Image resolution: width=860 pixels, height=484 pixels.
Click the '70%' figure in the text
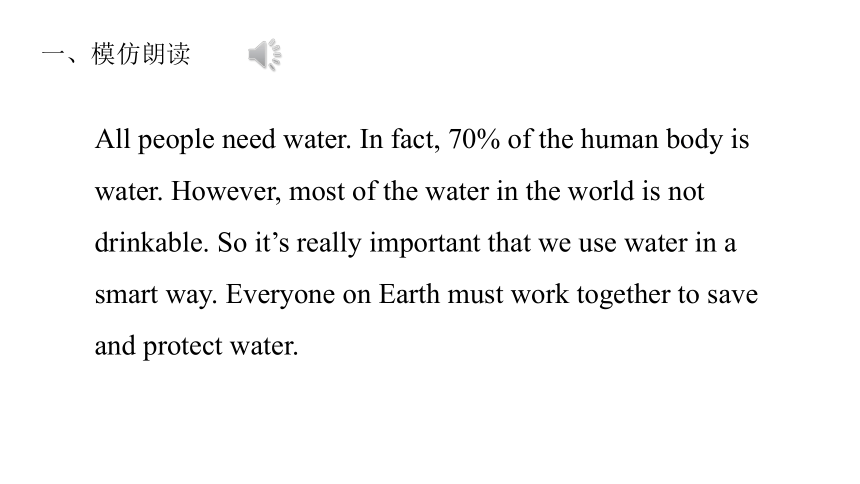[x=474, y=139]
